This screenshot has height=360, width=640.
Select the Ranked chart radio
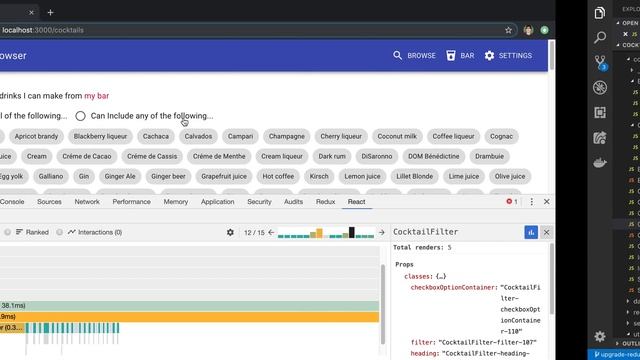(7, 232)
